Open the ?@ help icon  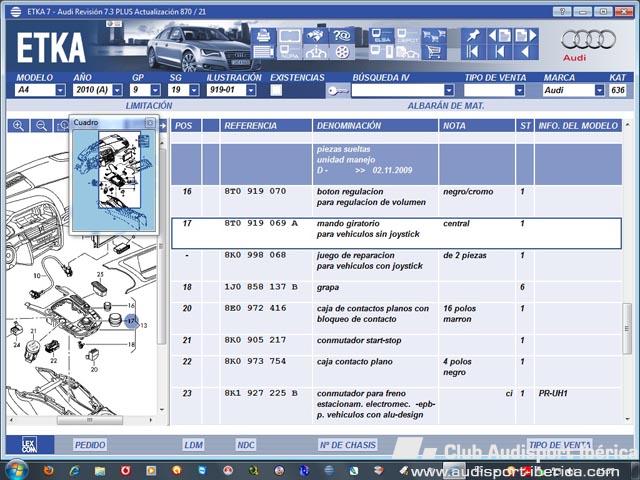pyautogui.click(x=342, y=36)
